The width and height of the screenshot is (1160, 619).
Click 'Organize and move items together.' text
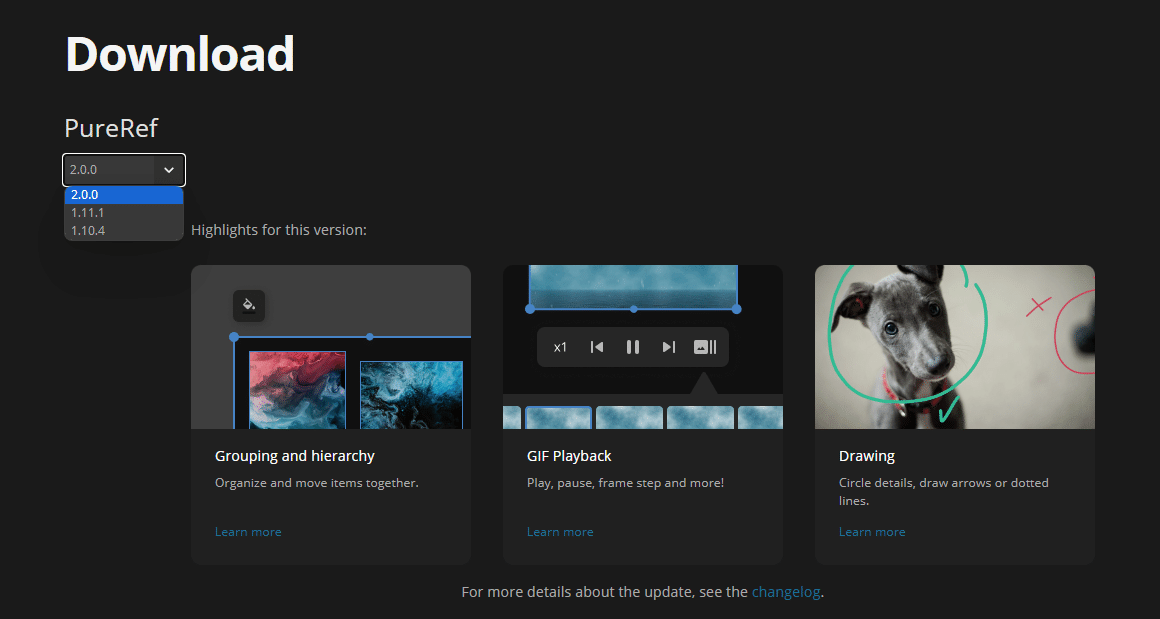coord(317,483)
